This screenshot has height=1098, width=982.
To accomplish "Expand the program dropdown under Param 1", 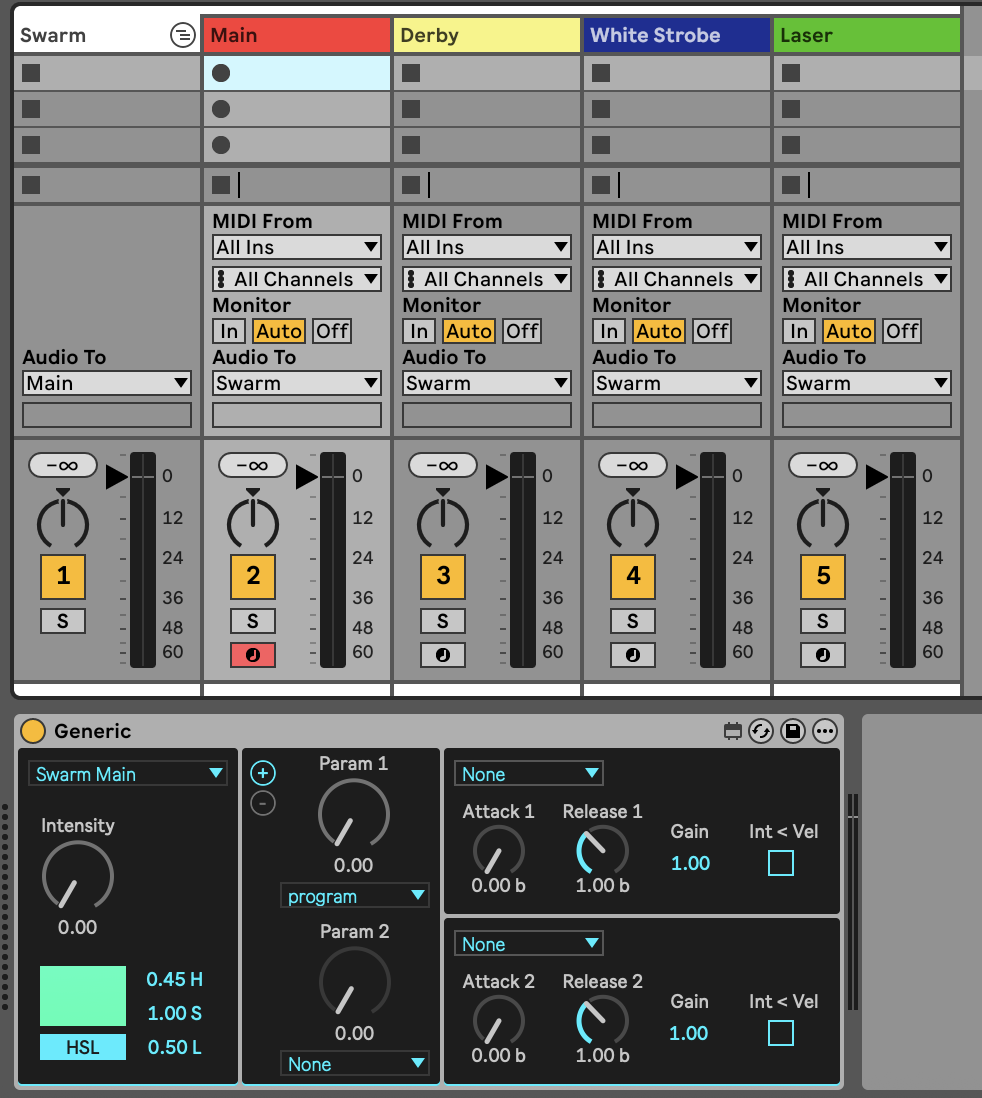I will [x=355, y=896].
